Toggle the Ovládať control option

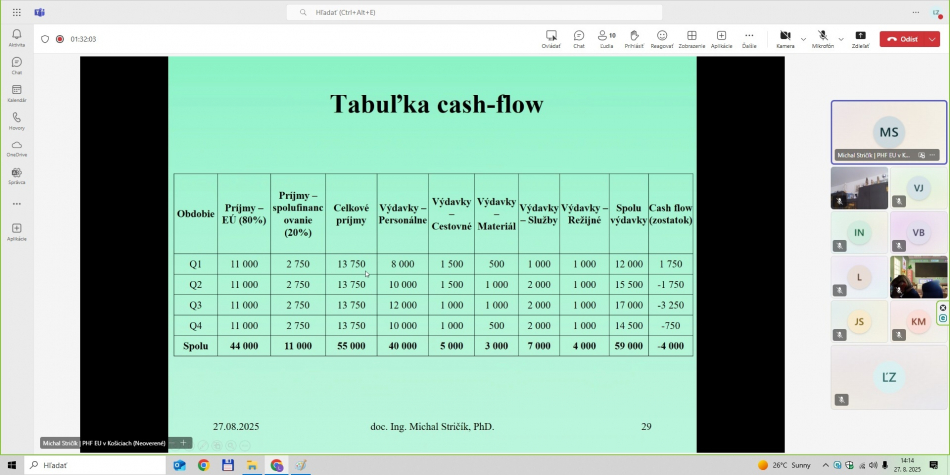[x=551, y=38]
